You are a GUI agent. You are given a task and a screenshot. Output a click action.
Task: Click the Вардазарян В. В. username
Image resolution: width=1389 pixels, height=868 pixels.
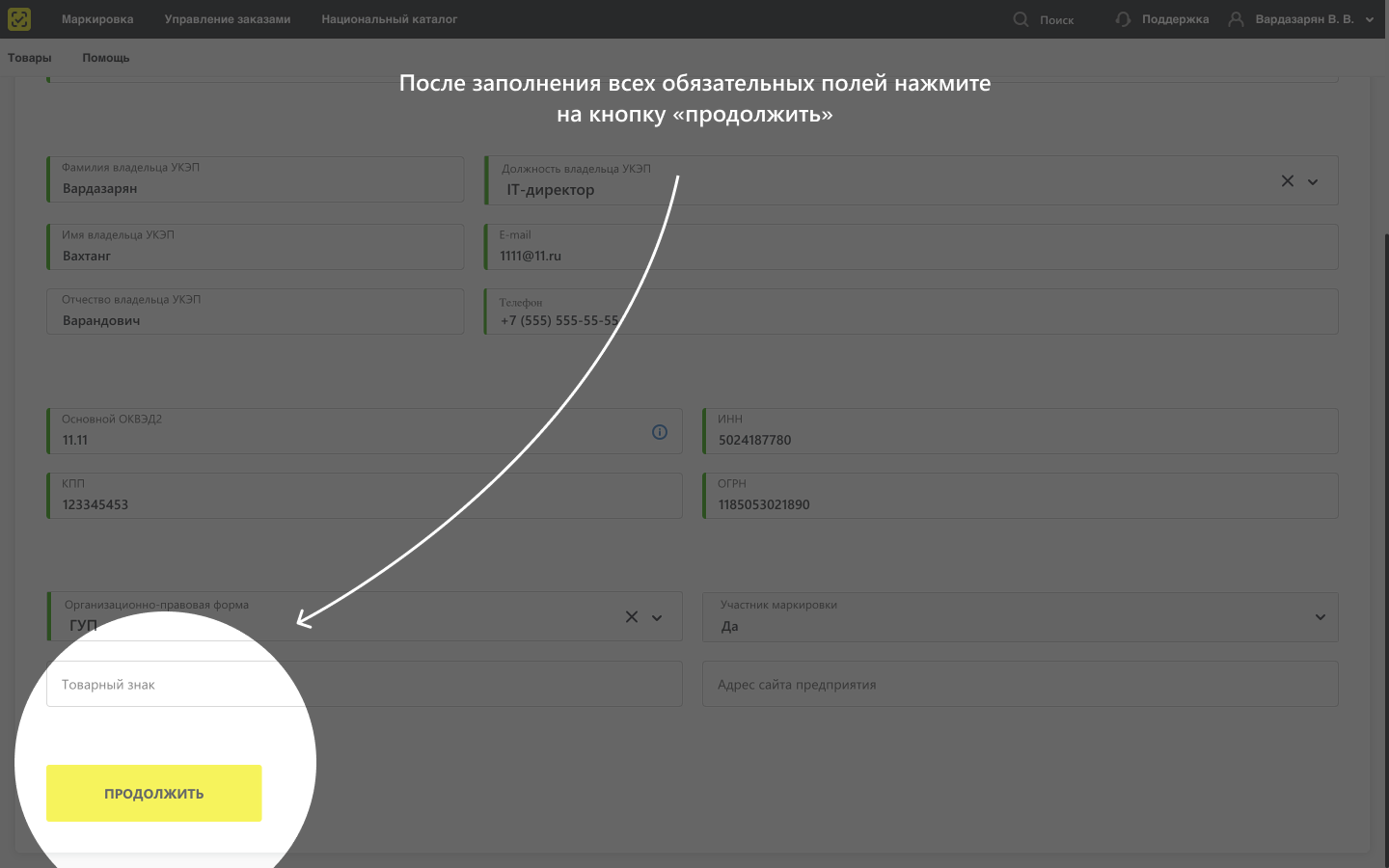(x=1304, y=19)
